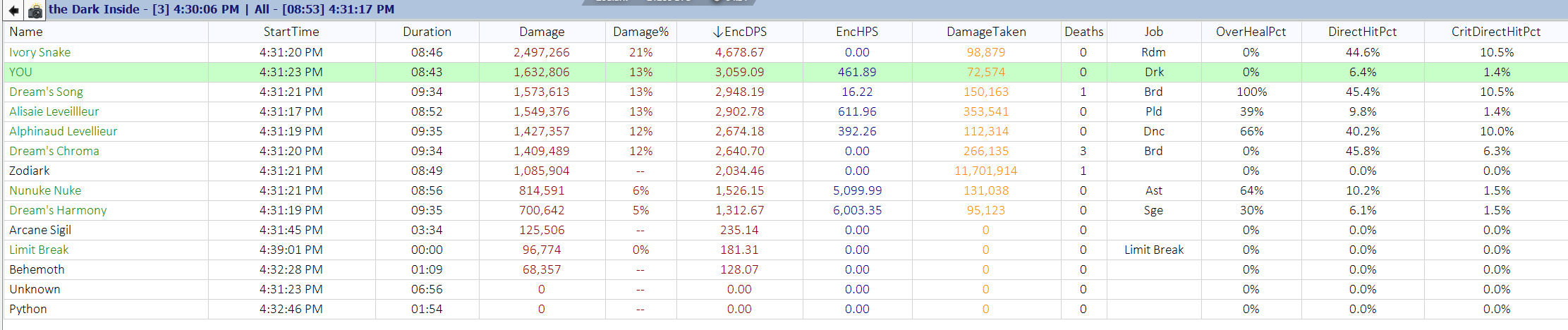Click Arcane Sigil start time 4:31:45 PM

291,230
